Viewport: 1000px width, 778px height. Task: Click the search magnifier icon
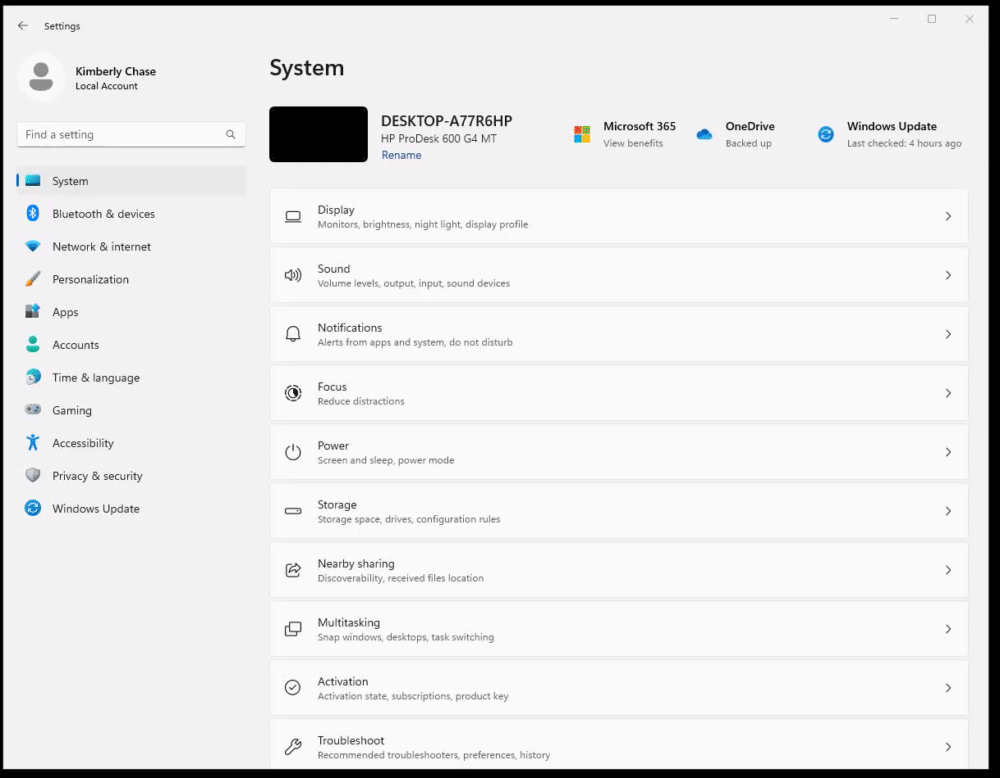230,134
